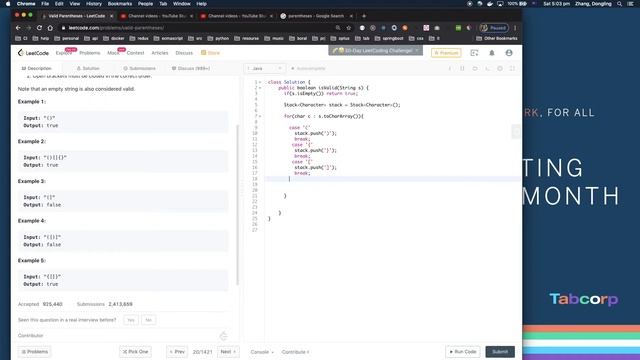Click the problem description scrollbar
This screenshot has width=640, height=360.
pos(238,204)
